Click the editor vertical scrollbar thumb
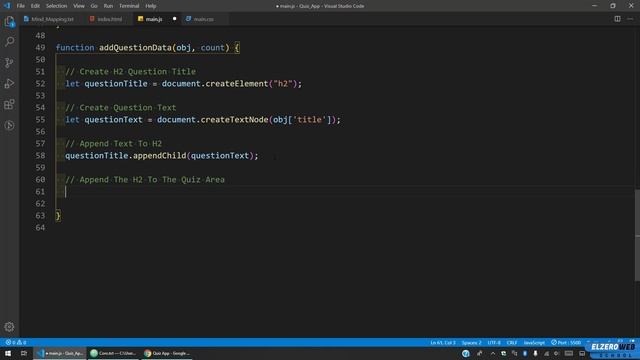 coord(637,236)
